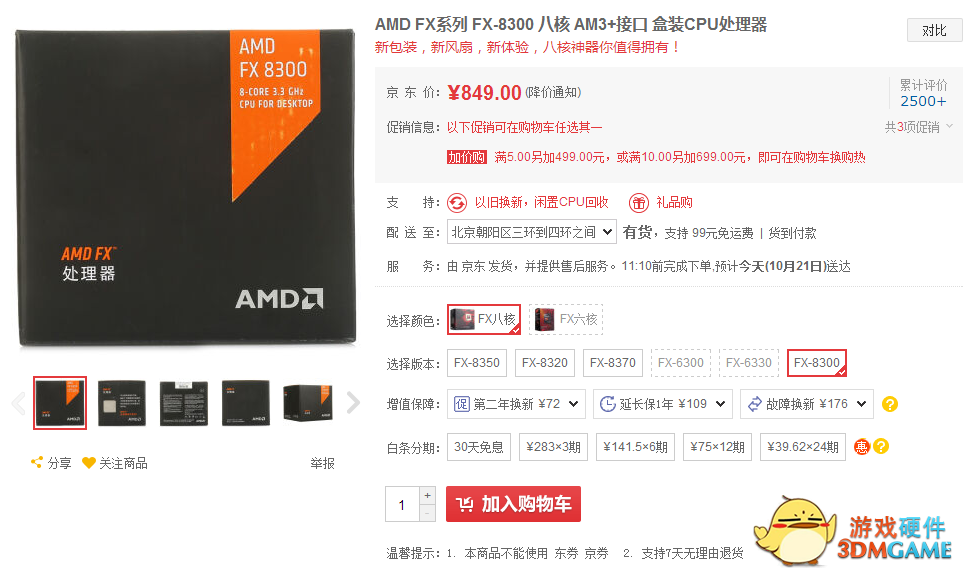The height and width of the screenshot is (577, 974).
Task: Add item with 加入购物车 button
Action: point(513,504)
